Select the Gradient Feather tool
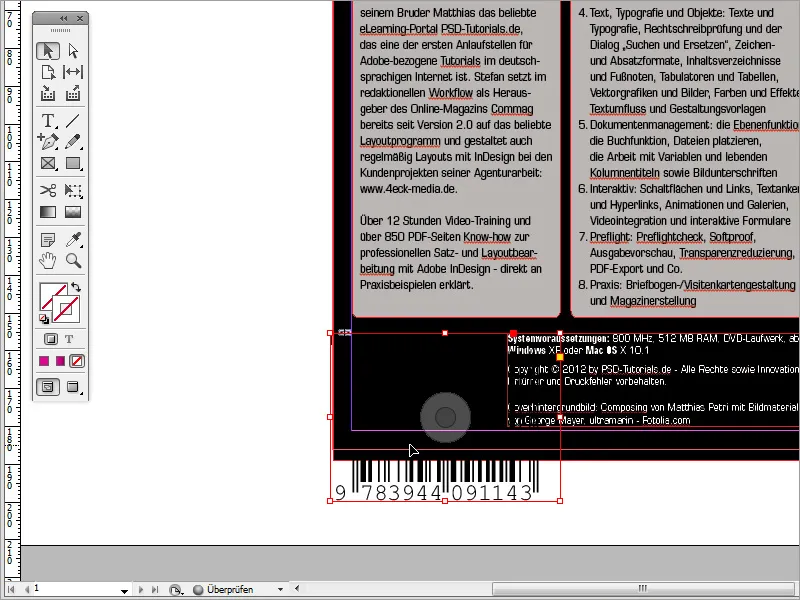The width and height of the screenshot is (800, 600). [x=73, y=212]
